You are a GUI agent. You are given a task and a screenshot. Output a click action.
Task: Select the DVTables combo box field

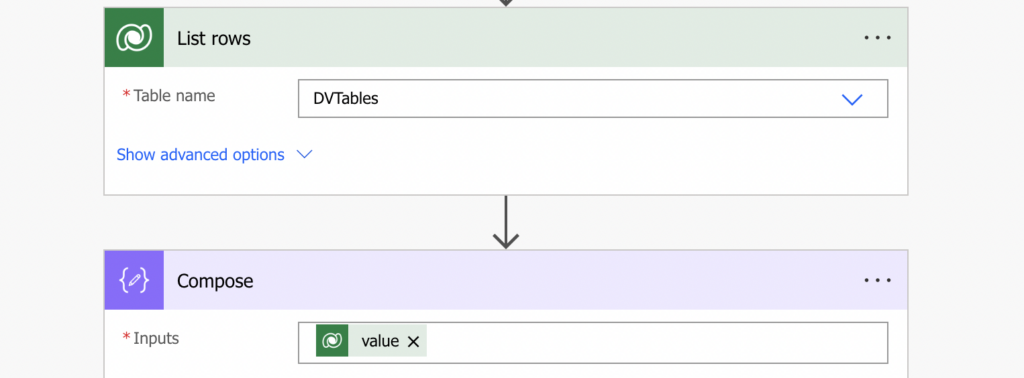593,99
